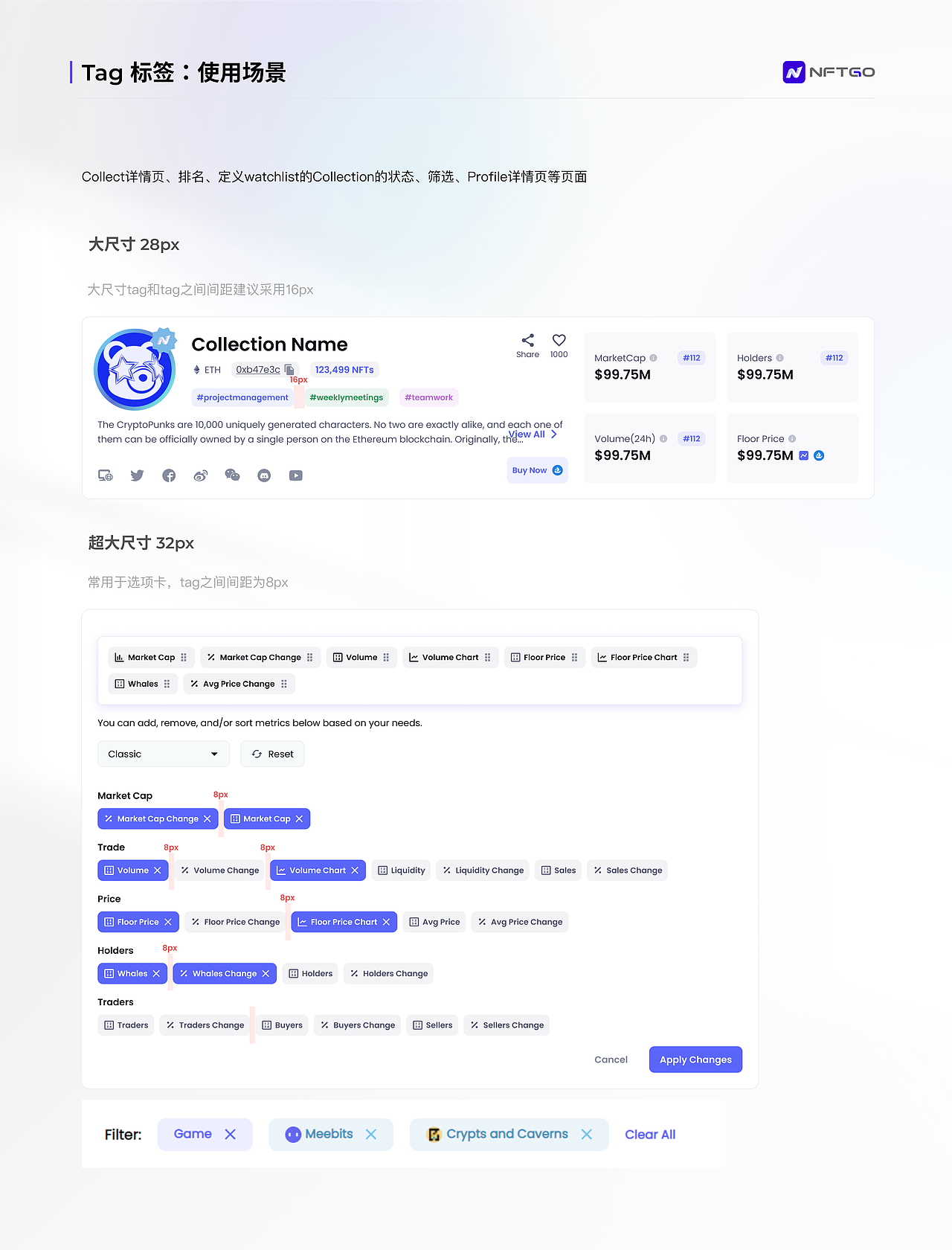This screenshot has height=1250, width=952.
Task: Click the #teamwork tag
Action: tap(429, 397)
